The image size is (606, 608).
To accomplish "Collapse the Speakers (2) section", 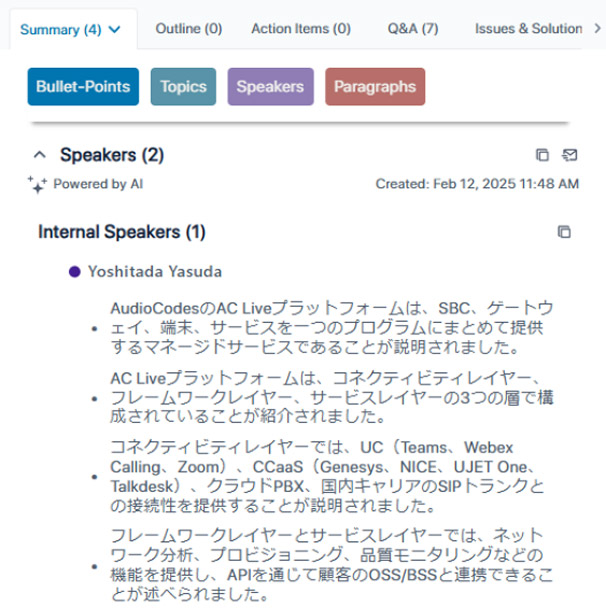I will click(x=40, y=155).
